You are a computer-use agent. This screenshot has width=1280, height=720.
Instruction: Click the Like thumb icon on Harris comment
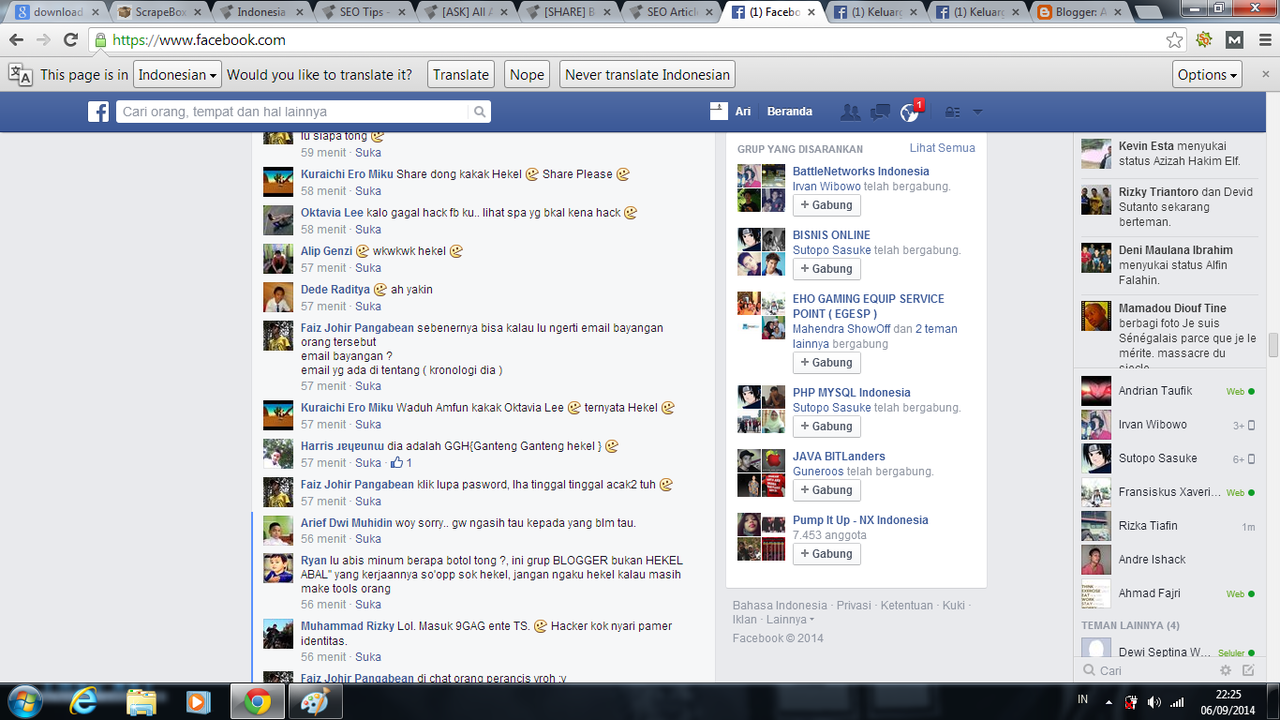tap(396, 463)
